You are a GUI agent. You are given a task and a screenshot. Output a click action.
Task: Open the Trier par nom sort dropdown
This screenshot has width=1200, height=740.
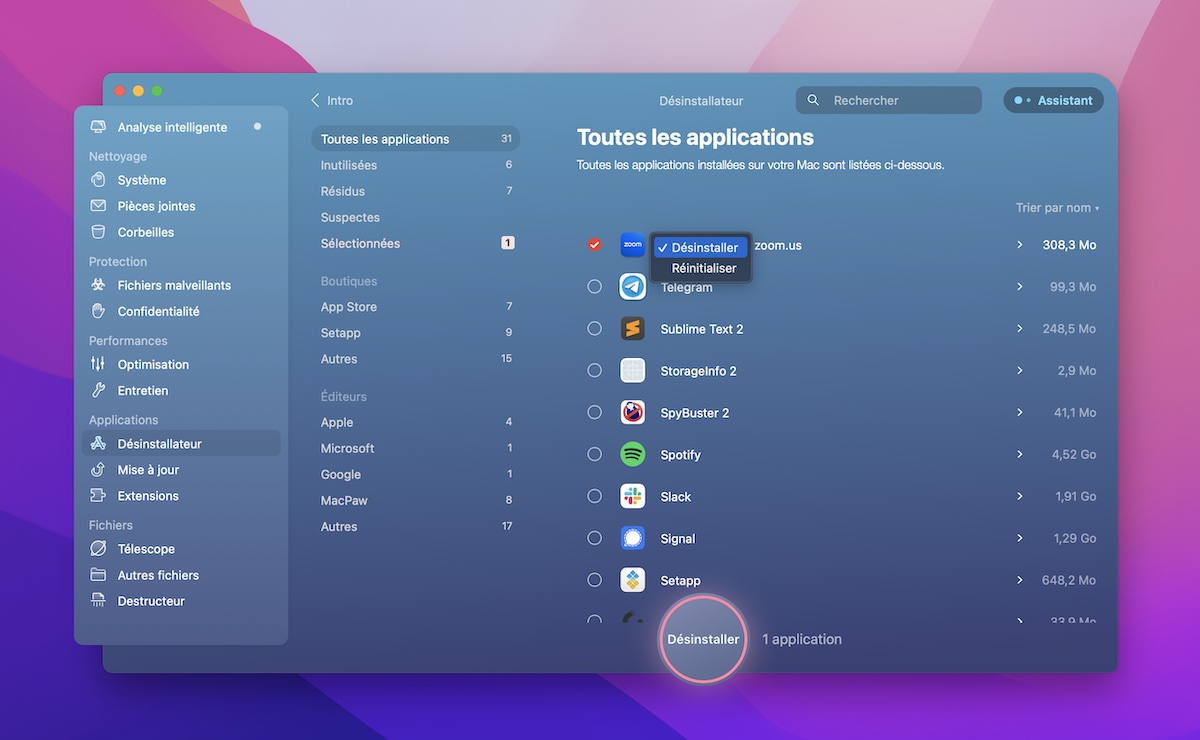point(1057,208)
